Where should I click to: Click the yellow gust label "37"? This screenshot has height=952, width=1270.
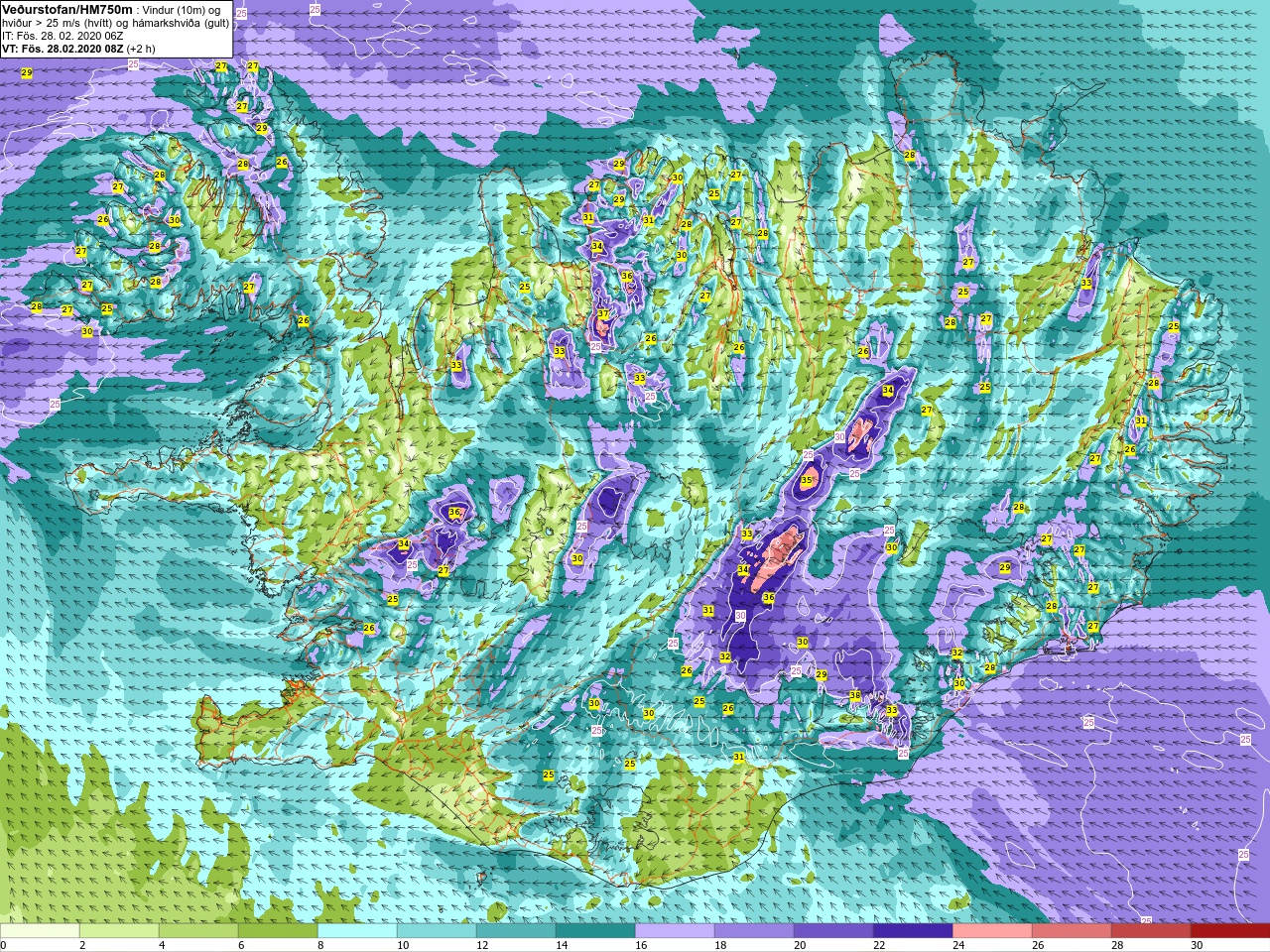(x=602, y=314)
